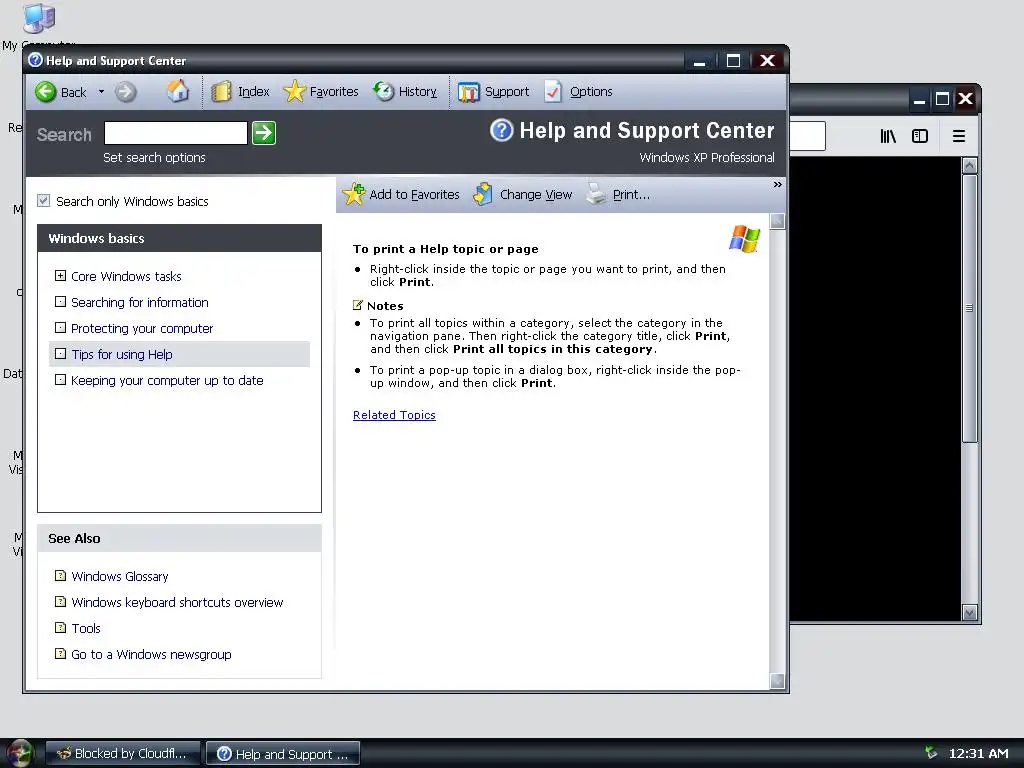Click the Notes pencil icon
This screenshot has height=768, width=1024.
(358, 305)
